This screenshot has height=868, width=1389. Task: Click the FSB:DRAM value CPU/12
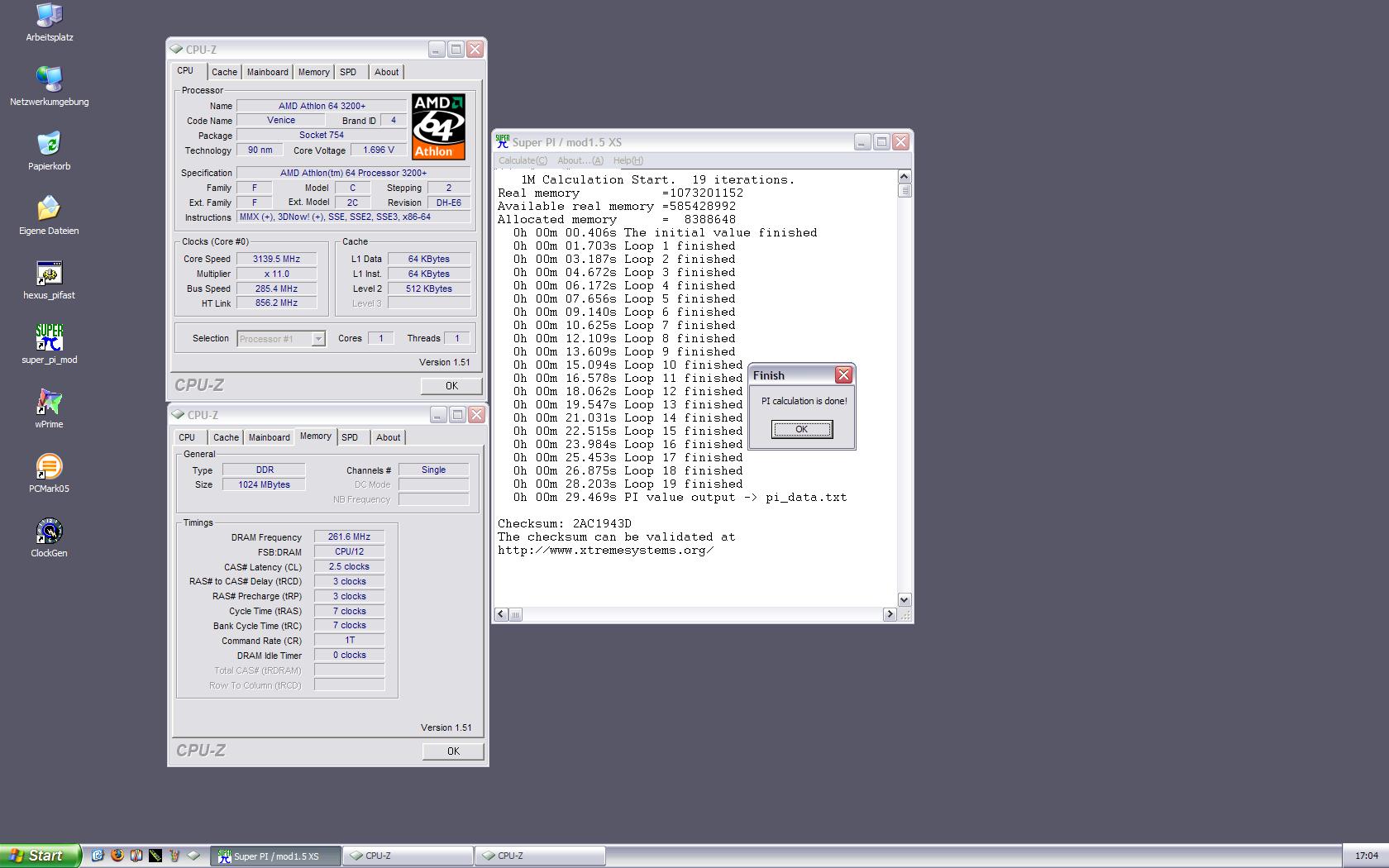(x=349, y=551)
